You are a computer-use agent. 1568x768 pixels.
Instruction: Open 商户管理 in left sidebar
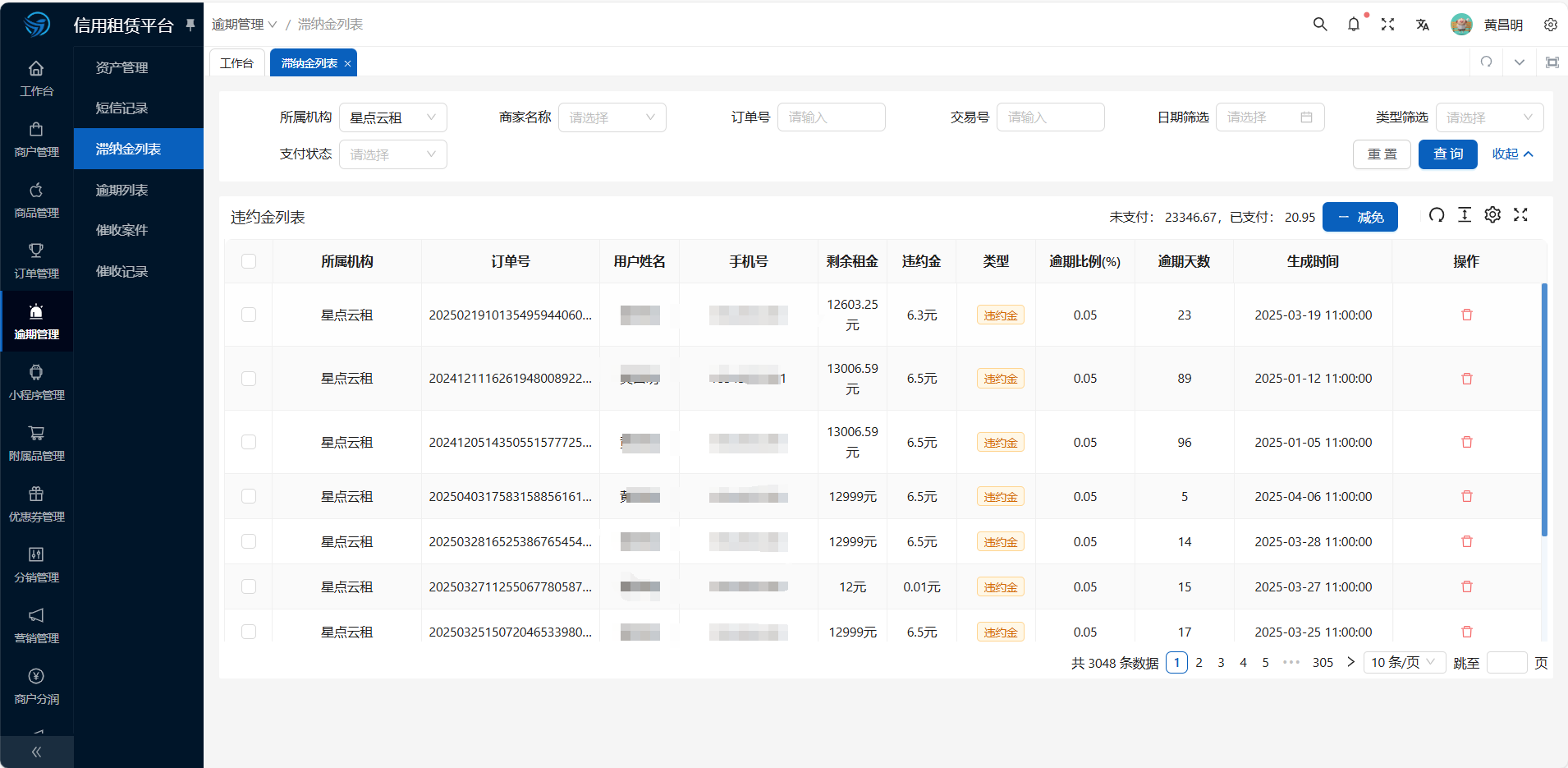tap(36, 140)
